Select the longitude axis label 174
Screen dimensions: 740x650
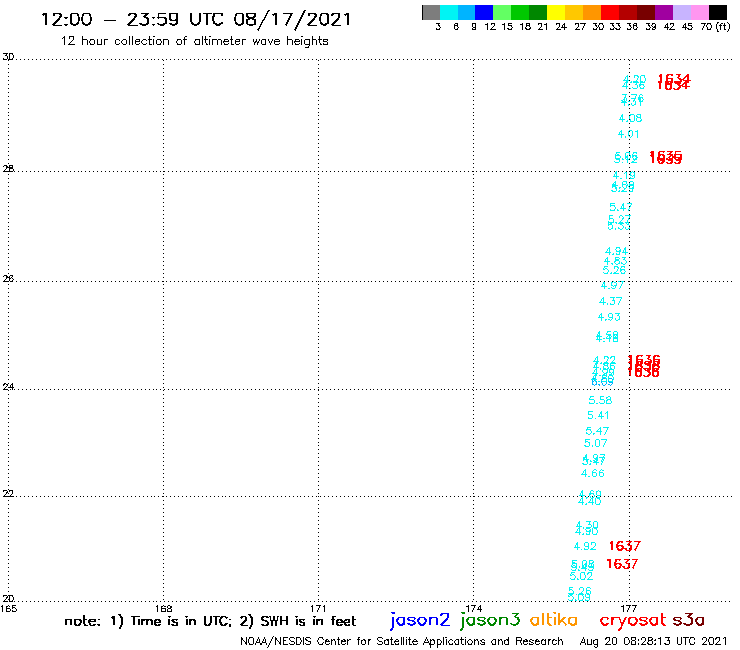pos(474,609)
